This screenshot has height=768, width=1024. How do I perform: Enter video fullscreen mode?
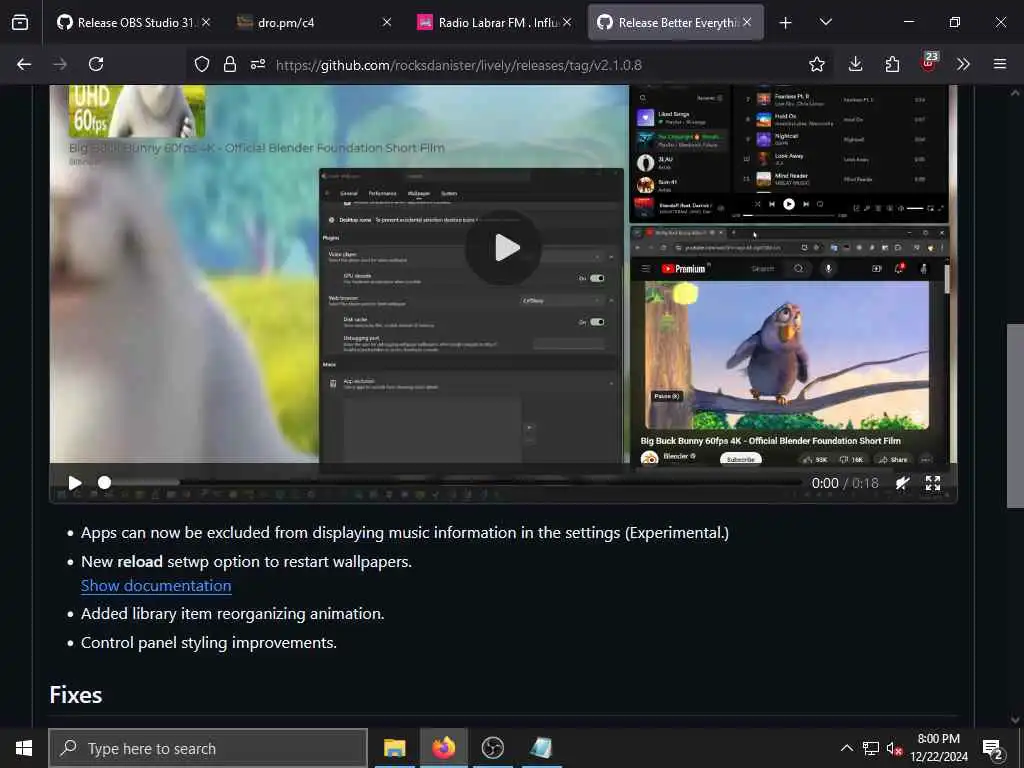point(933,483)
